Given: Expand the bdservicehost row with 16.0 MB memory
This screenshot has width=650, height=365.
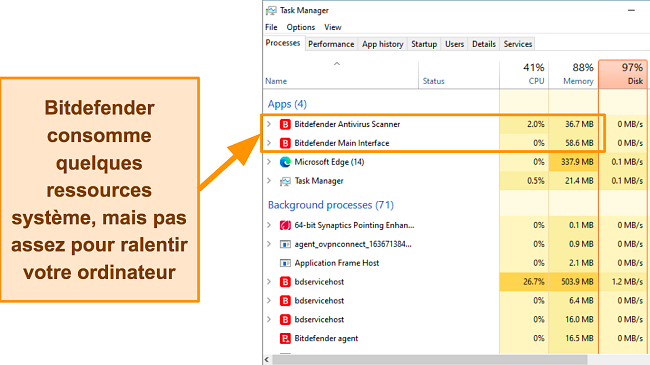Looking at the screenshot, I should (269, 319).
